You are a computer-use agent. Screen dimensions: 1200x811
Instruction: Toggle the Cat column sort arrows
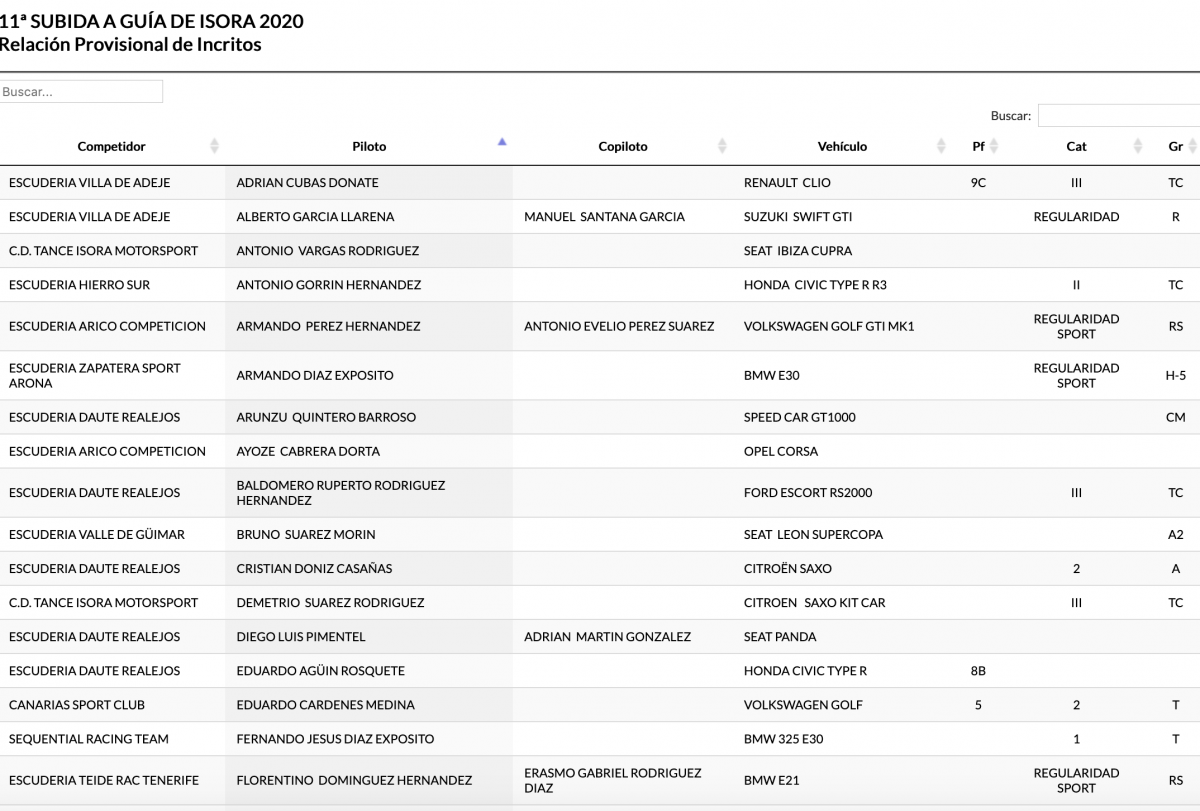(1138, 147)
